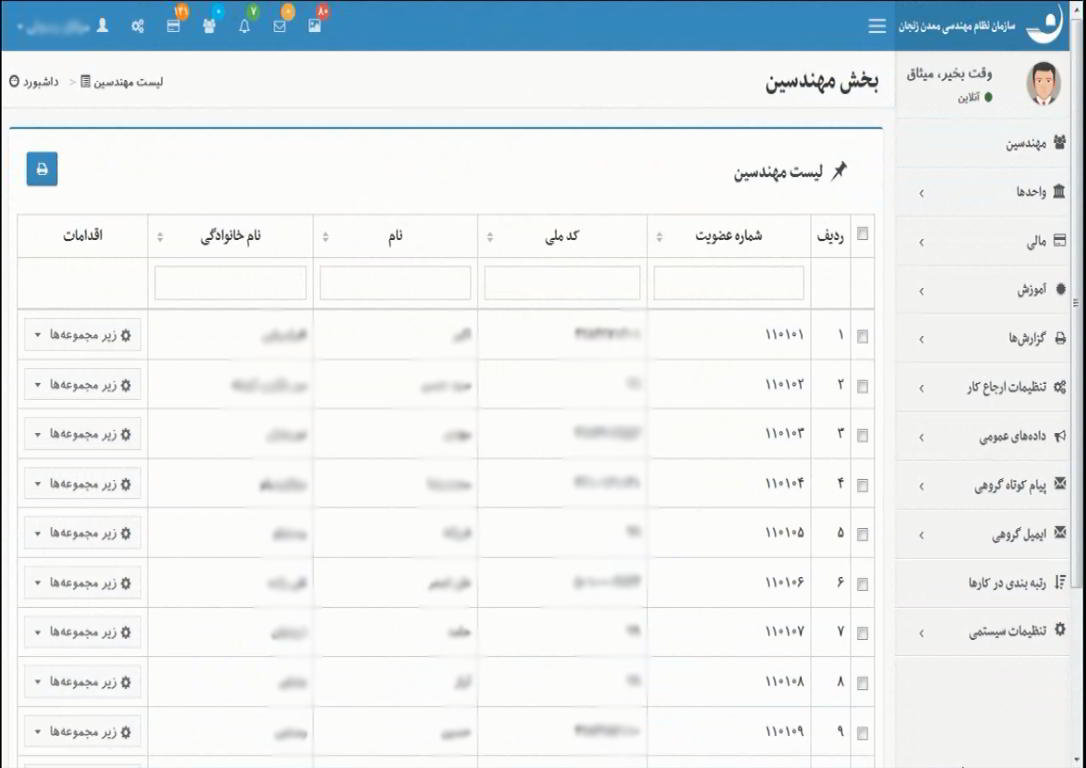This screenshot has width=1086, height=768.
Task: Open زیر مجموعه‌ها dropdown for row 110102
Action: (x=82, y=384)
